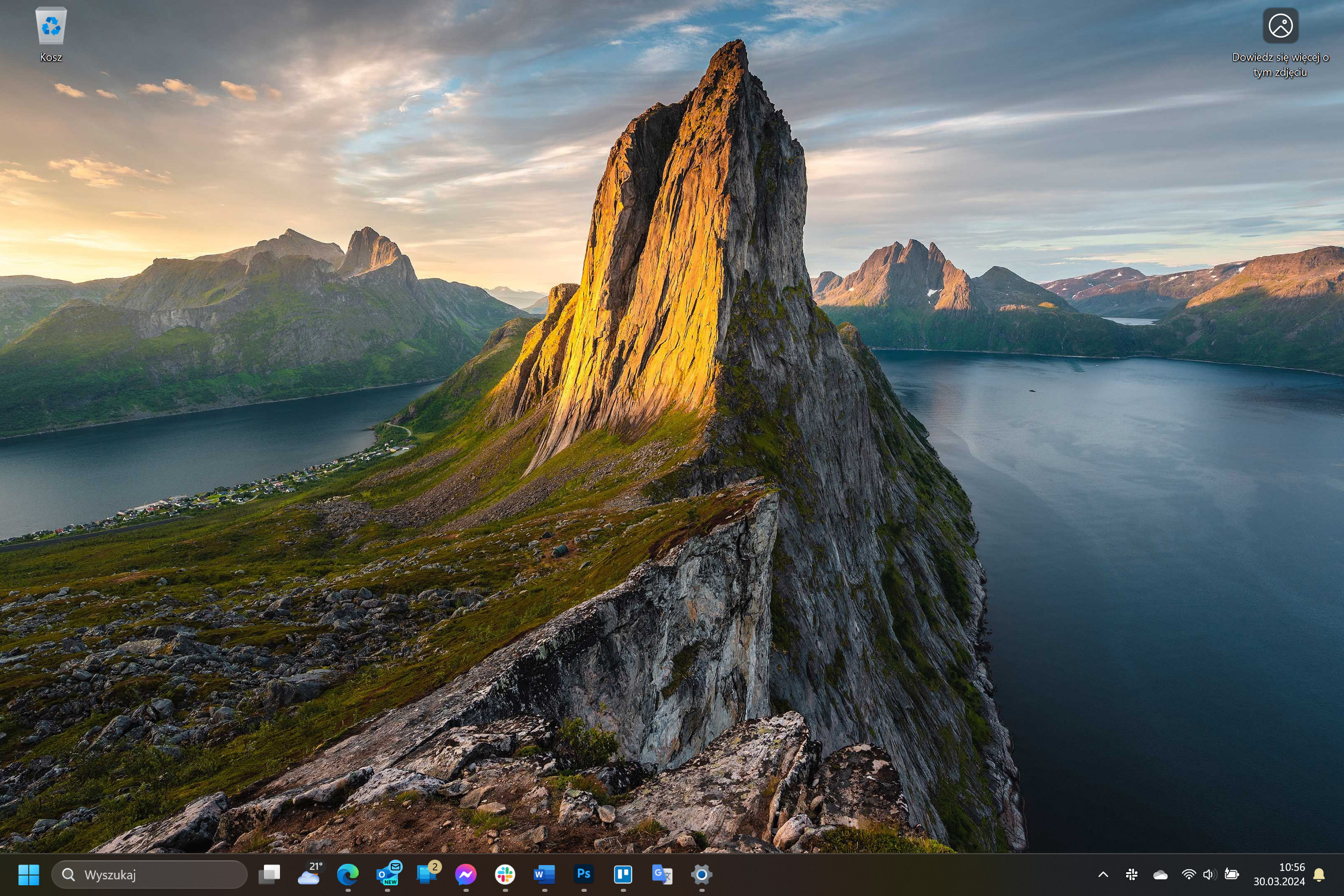Image resolution: width=1344 pixels, height=896 pixels.
Task: Open the clock showing 10:56 30.03.2024
Action: coord(1279,875)
